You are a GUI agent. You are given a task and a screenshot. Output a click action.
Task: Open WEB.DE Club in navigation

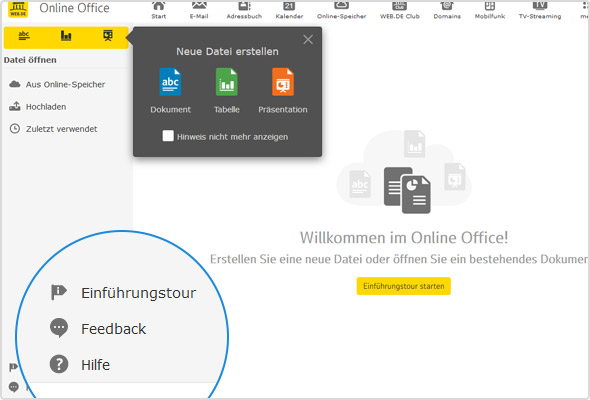[400, 10]
